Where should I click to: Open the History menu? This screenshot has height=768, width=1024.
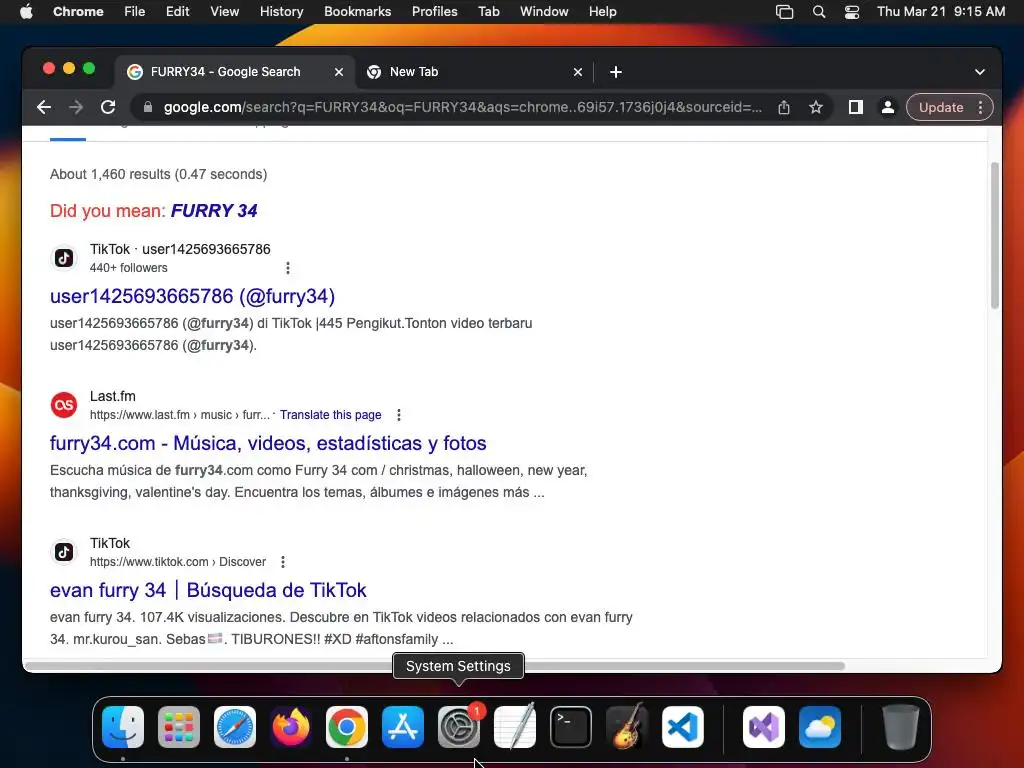(281, 12)
